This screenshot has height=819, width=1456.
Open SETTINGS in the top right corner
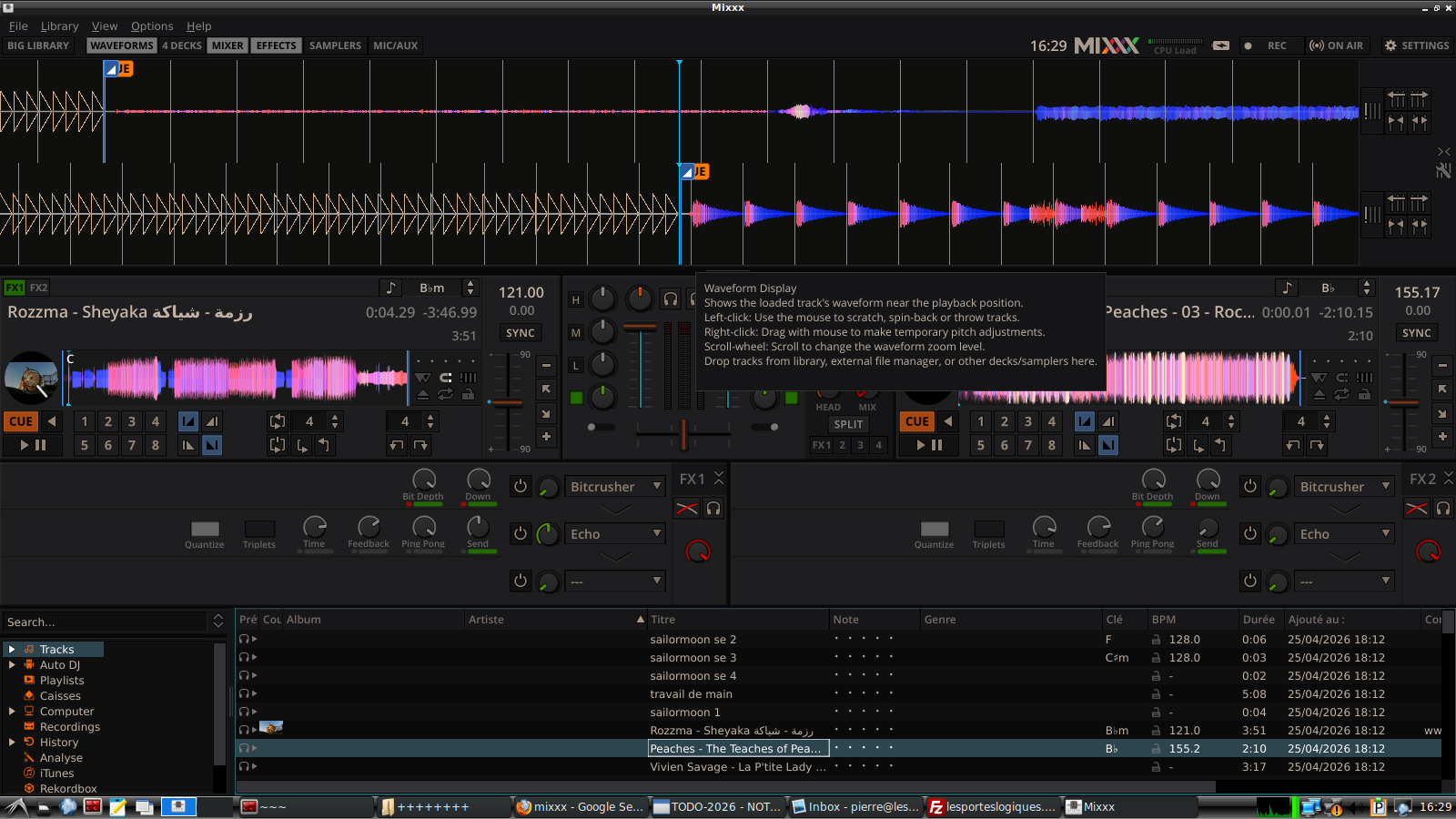point(1416,45)
